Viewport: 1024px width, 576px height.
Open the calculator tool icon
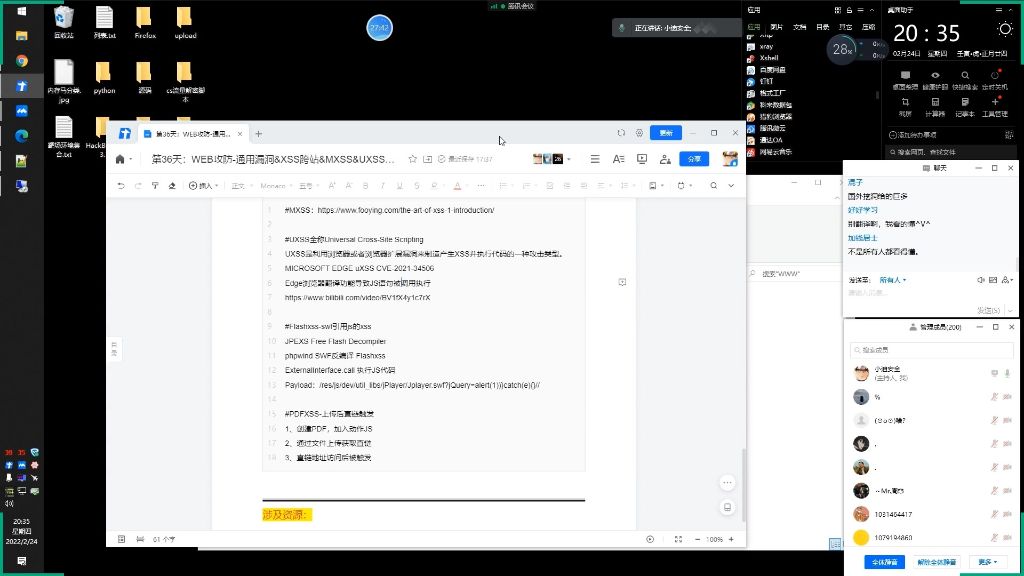pyautogui.click(x=935, y=106)
